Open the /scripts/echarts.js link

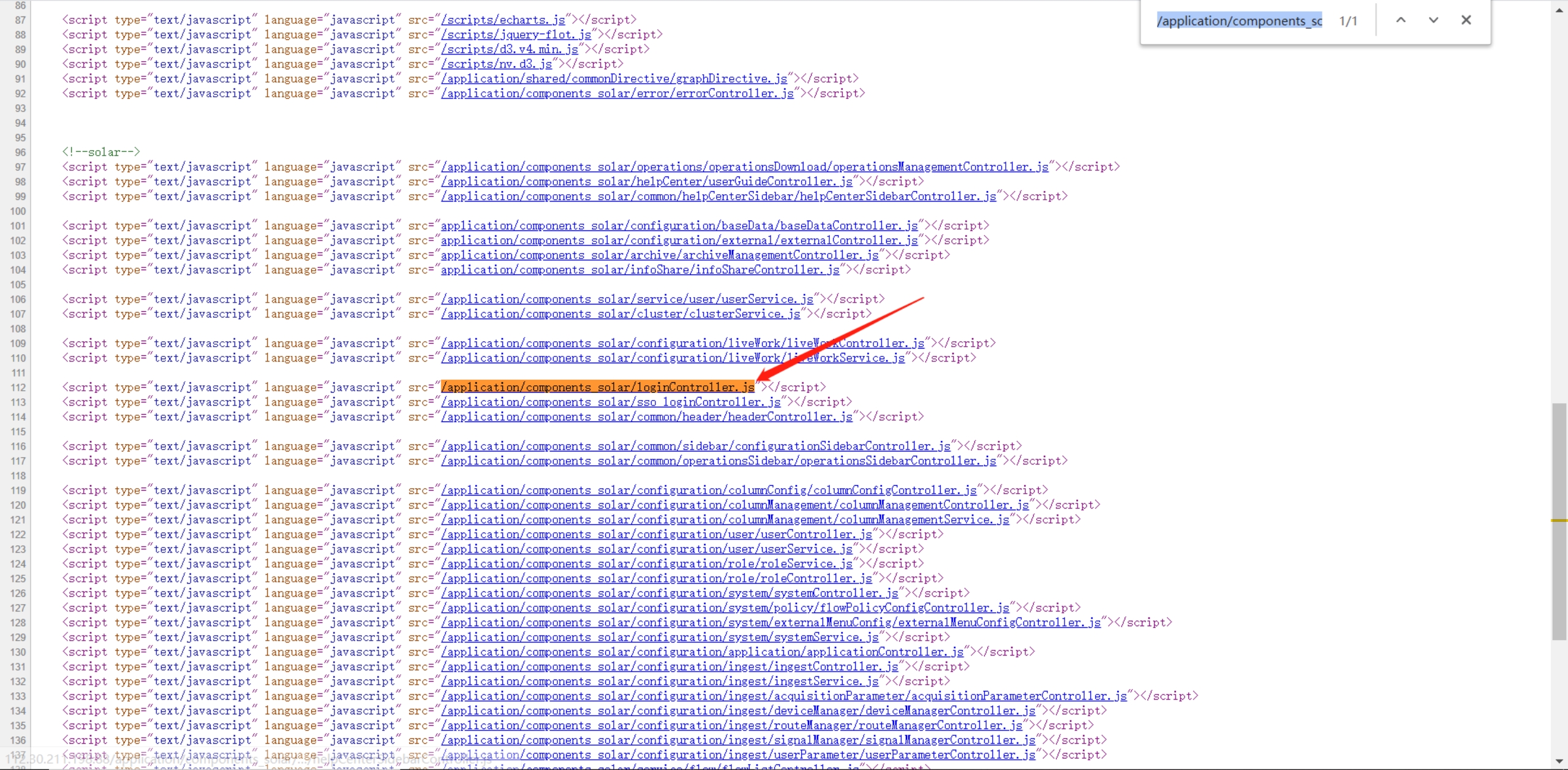click(503, 20)
